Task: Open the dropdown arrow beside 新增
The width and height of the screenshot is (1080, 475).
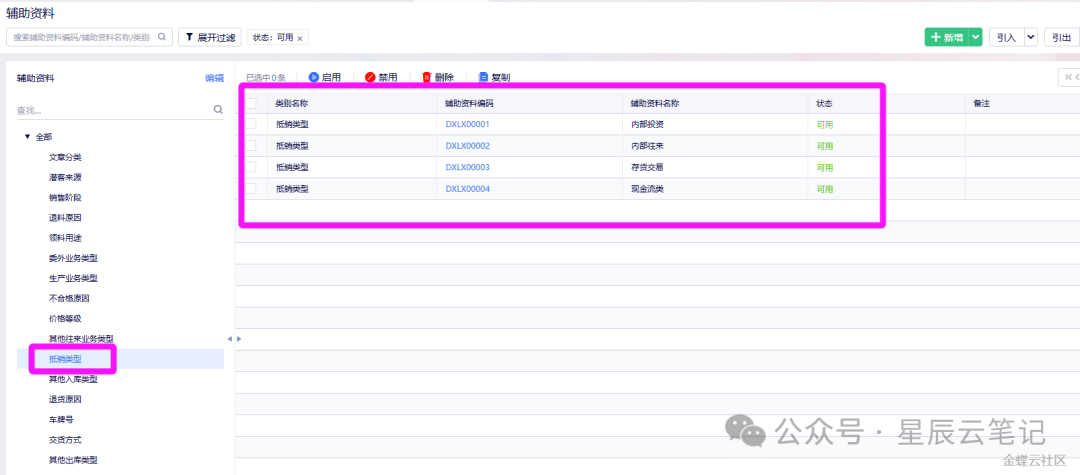Action: pyautogui.click(x=975, y=37)
